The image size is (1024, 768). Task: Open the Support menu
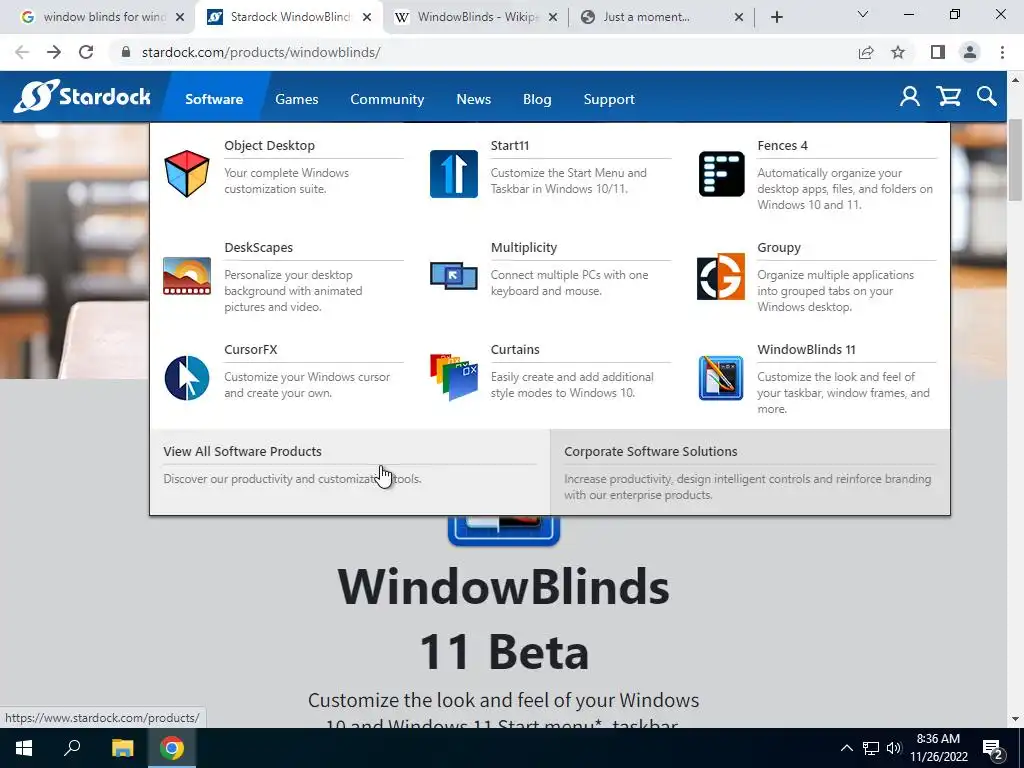click(609, 99)
